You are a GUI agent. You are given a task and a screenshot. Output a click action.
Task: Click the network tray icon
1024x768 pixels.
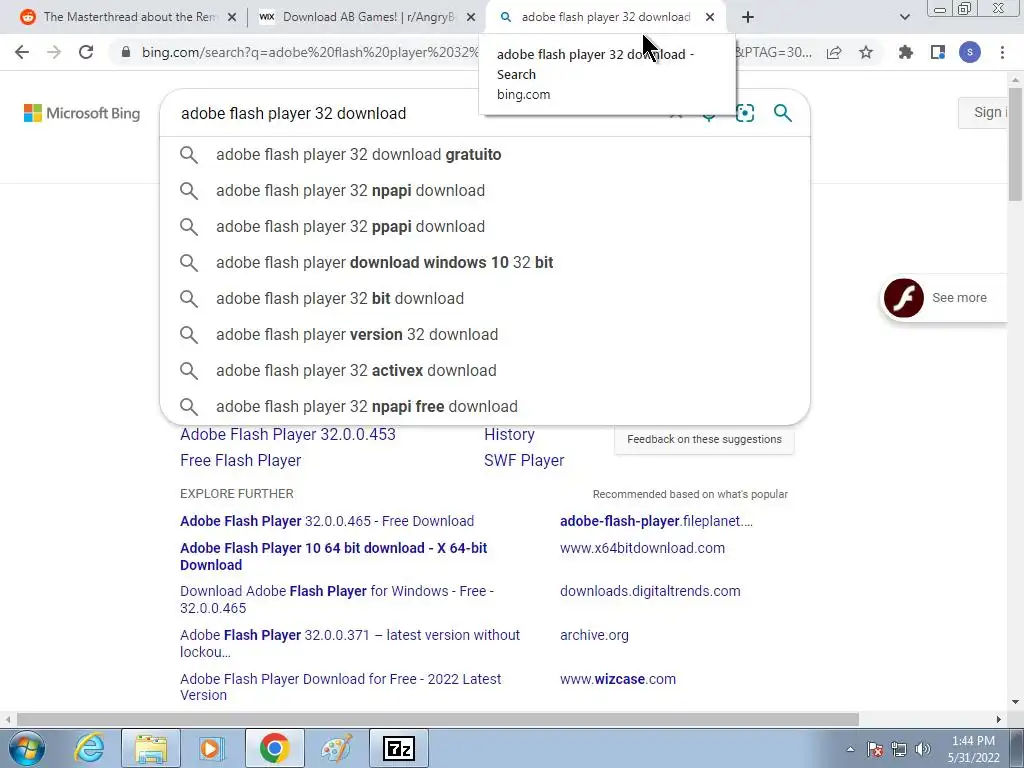click(899, 749)
